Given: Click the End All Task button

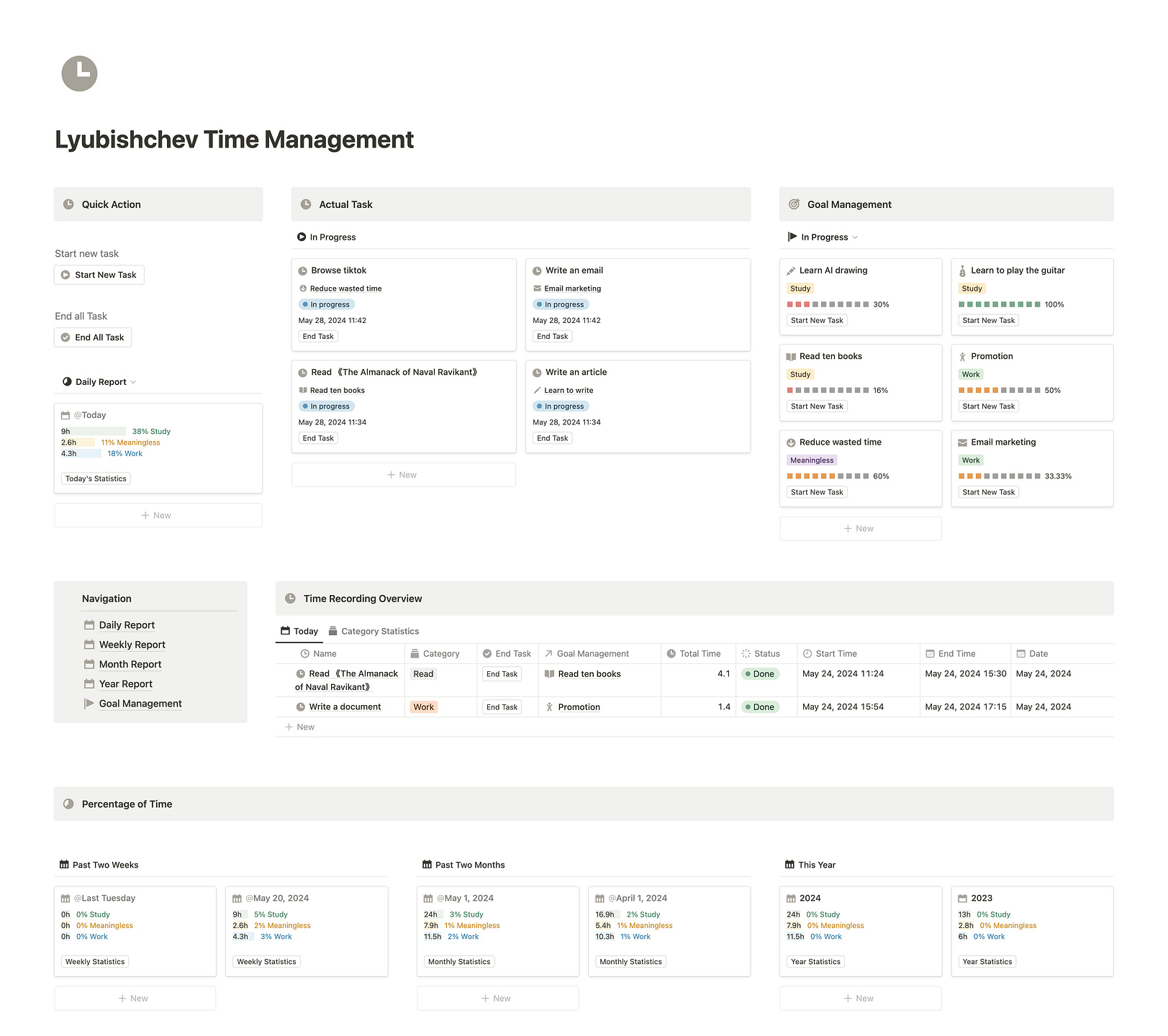Looking at the screenshot, I should point(93,337).
